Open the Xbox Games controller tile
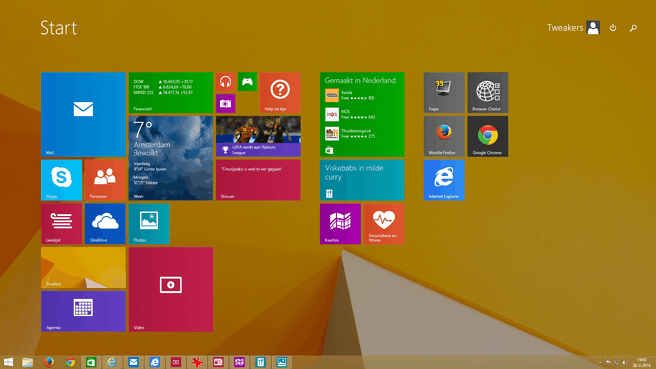This screenshot has width=656, height=369. 247,82
